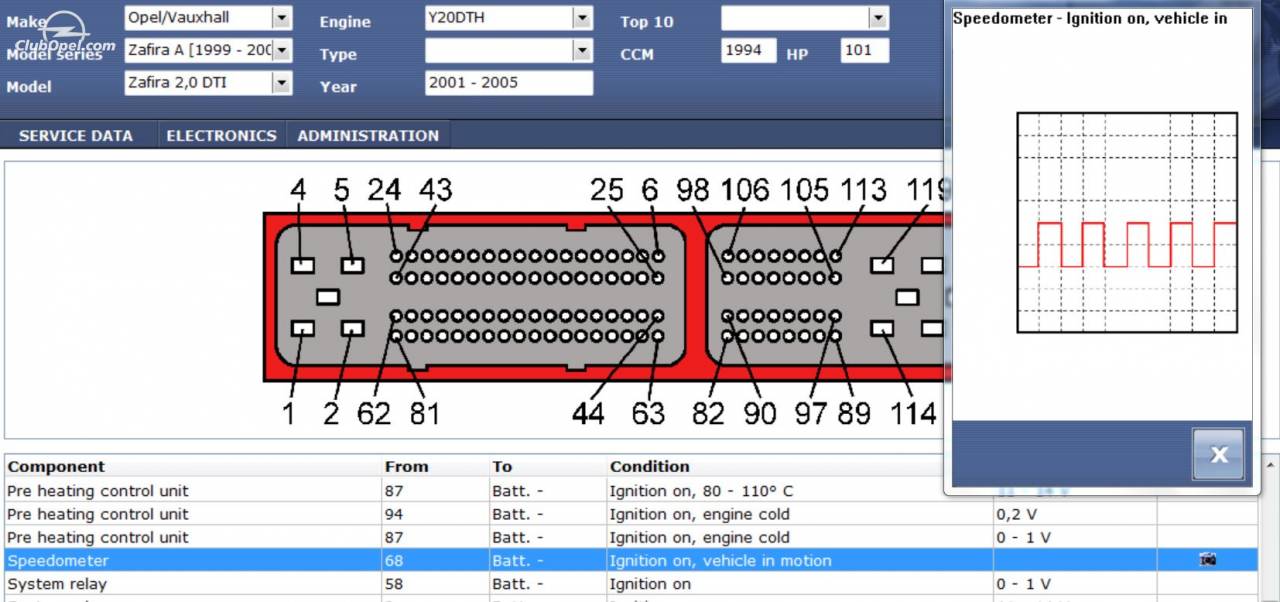
Task: Expand the Engine dropdown showing Y20DTH
Action: [x=582, y=18]
